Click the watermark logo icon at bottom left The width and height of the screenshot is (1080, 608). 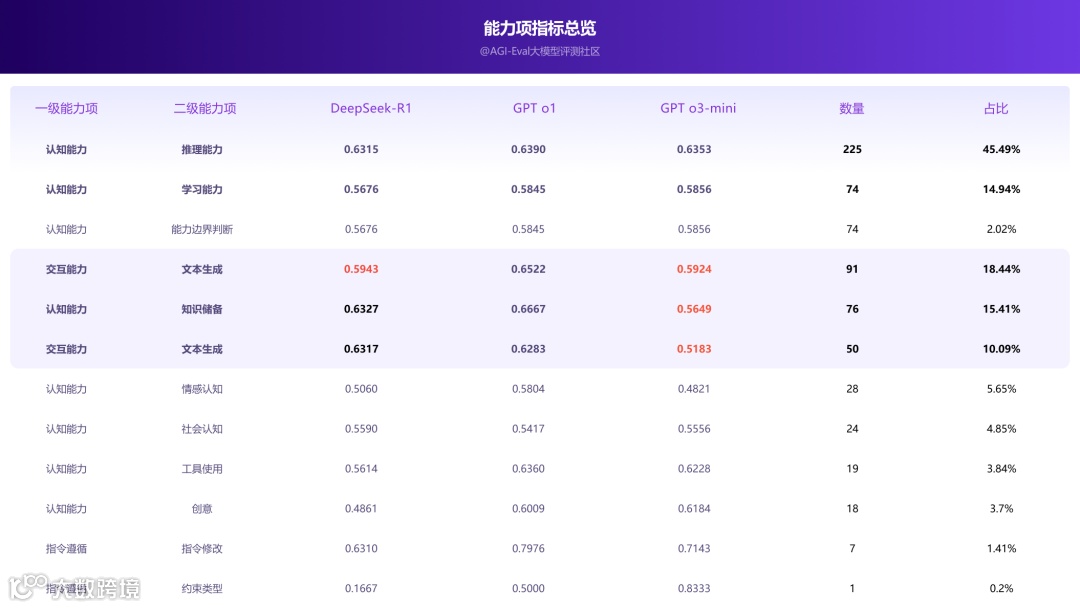point(28,587)
